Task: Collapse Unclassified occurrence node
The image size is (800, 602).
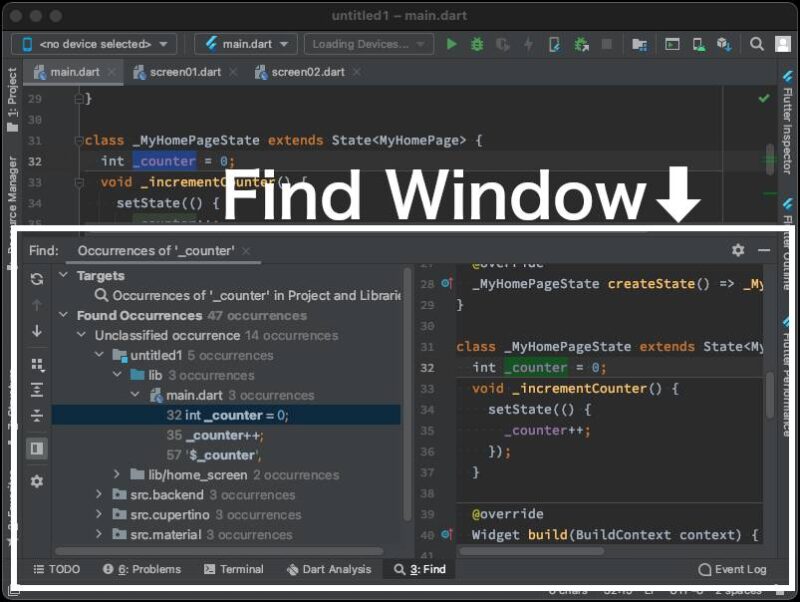Action: point(81,335)
